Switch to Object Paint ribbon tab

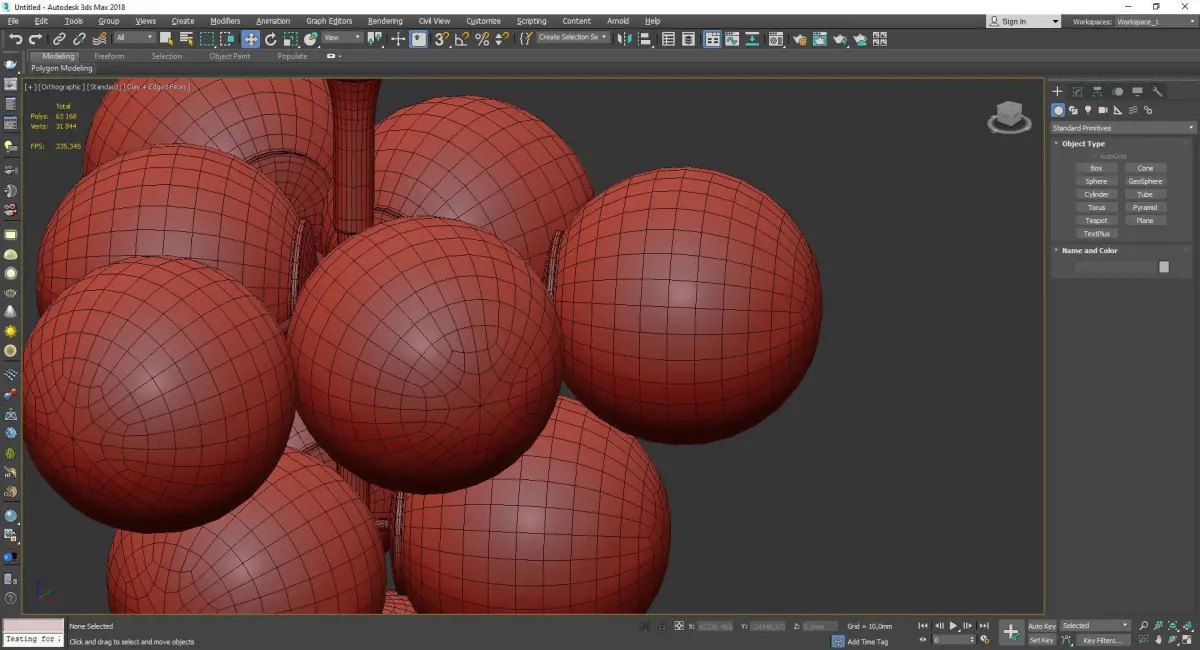coord(229,57)
